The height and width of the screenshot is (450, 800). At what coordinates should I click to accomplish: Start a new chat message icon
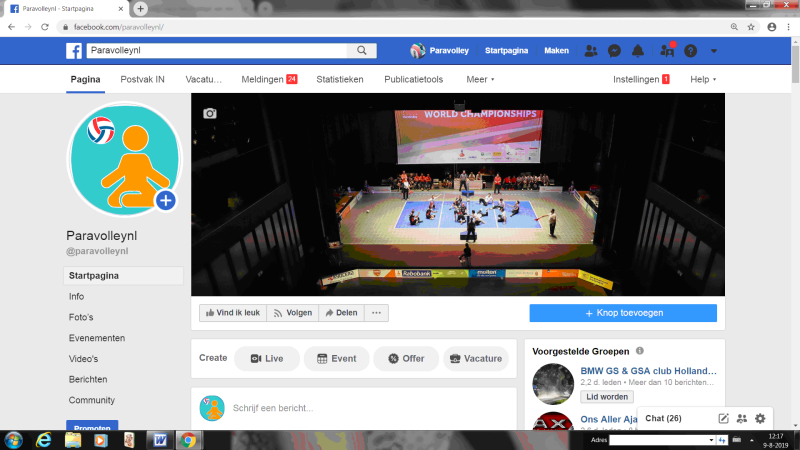point(723,418)
